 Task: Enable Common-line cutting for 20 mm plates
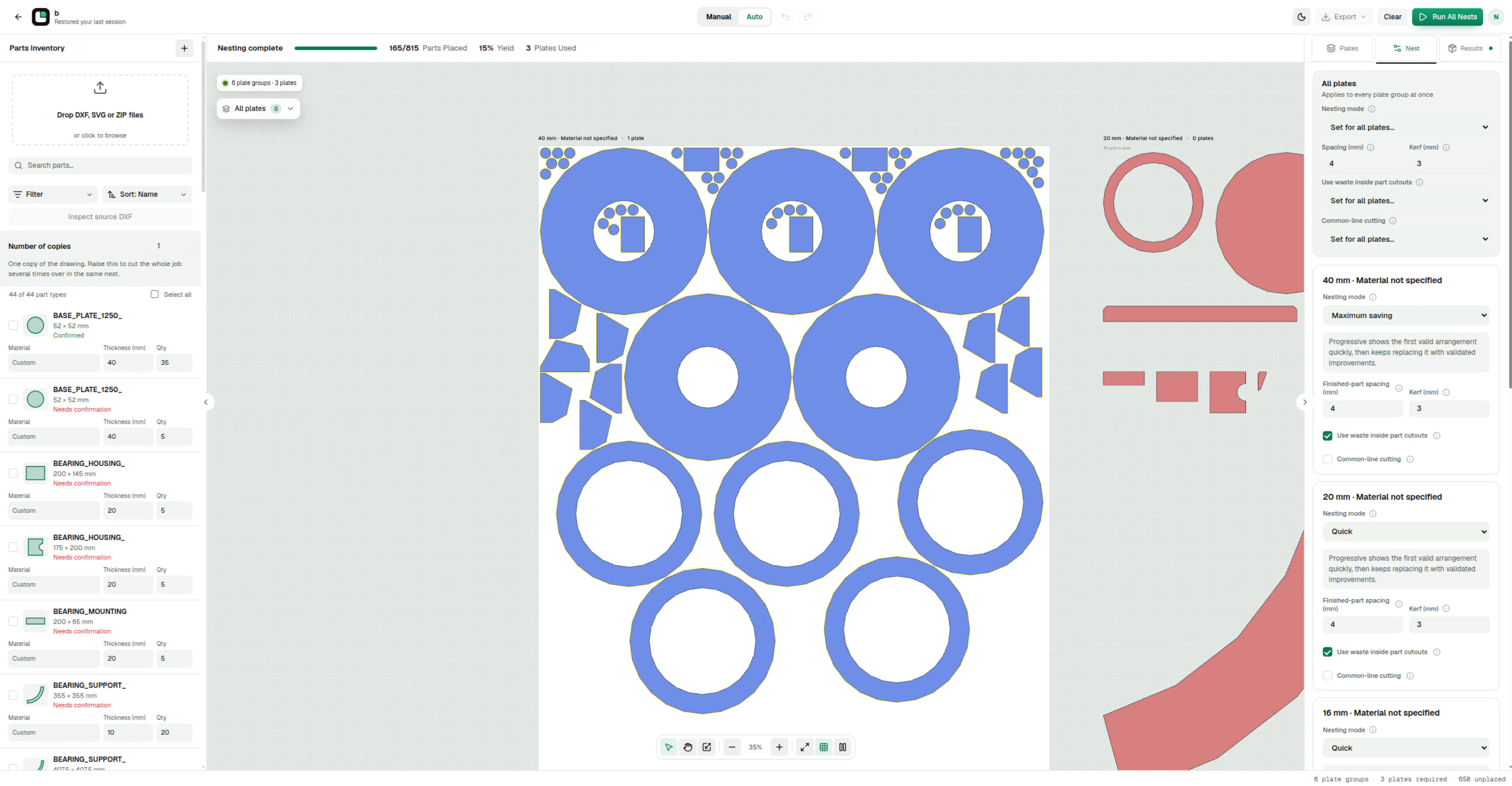[x=1327, y=676]
